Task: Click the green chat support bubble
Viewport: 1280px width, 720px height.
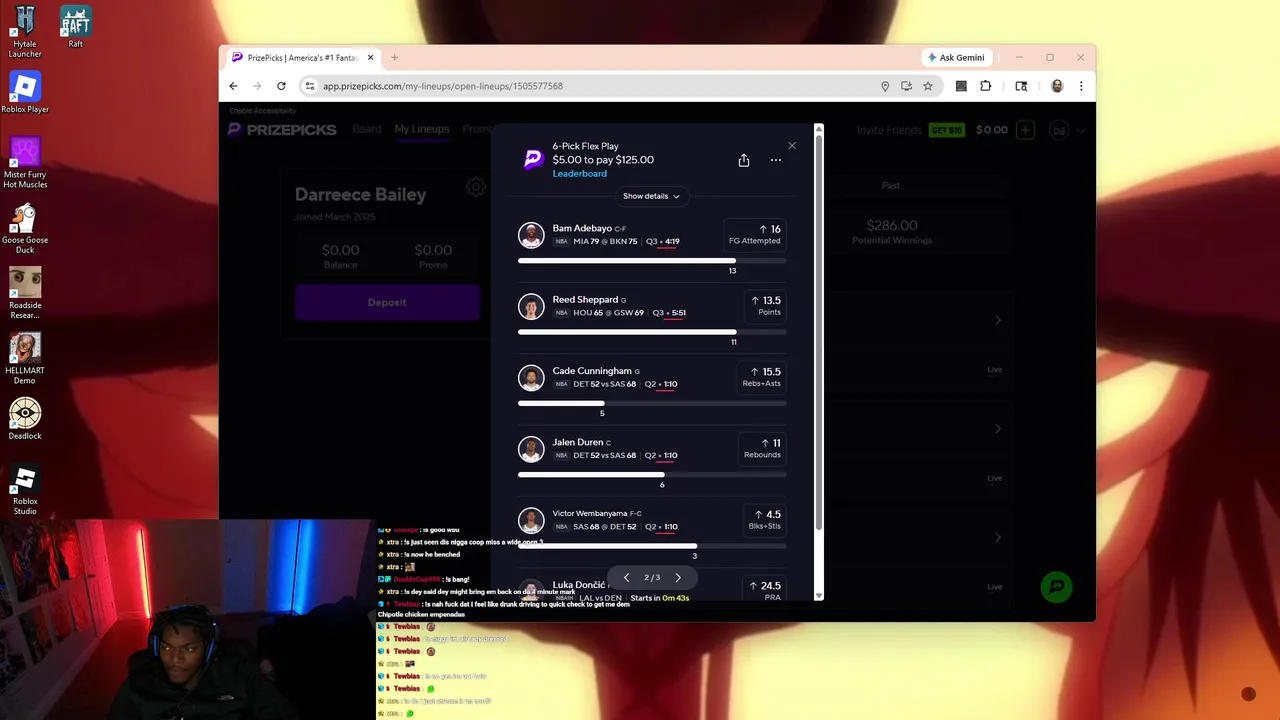Action: pyautogui.click(x=1056, y=587)
